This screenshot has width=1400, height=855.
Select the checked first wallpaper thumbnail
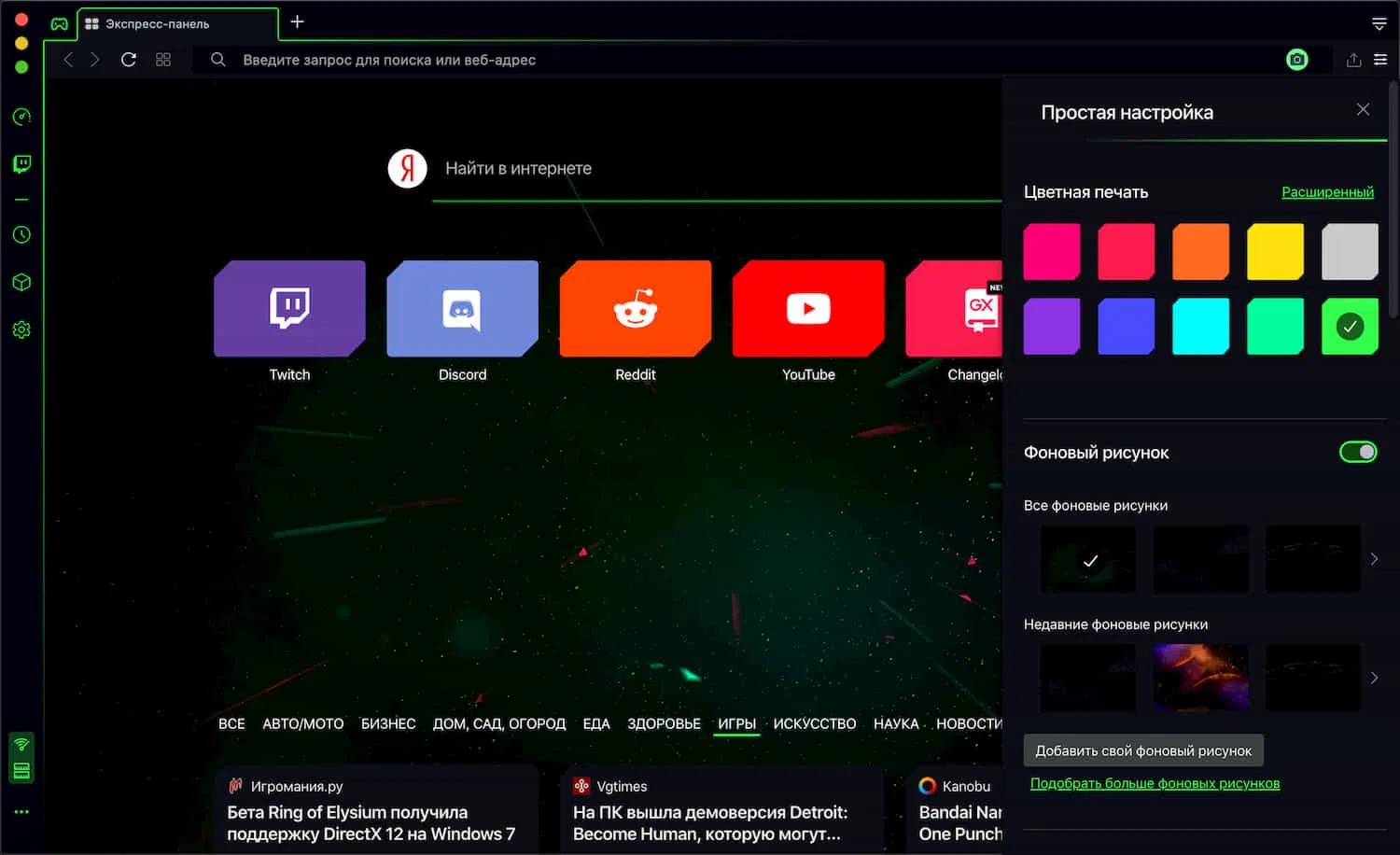point(1088,559)
